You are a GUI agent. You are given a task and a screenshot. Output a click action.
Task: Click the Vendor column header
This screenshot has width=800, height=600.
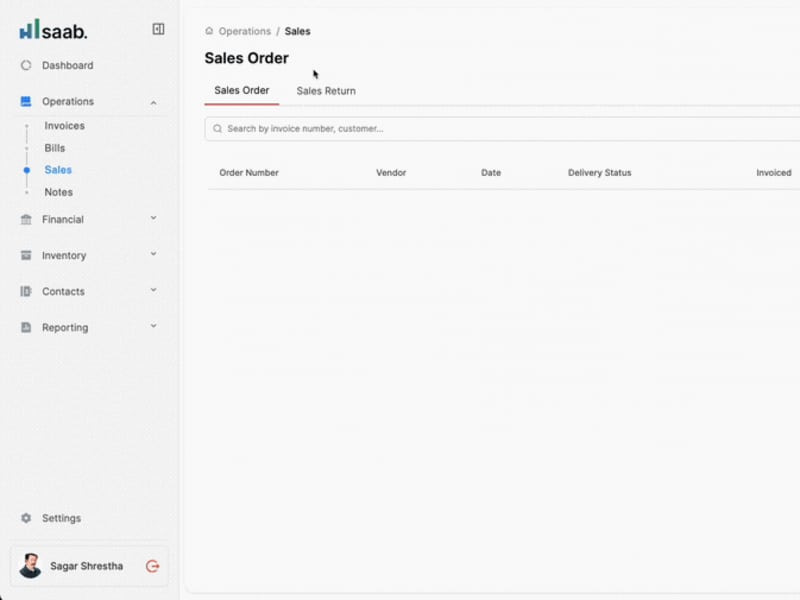click(x=391, y=172)
